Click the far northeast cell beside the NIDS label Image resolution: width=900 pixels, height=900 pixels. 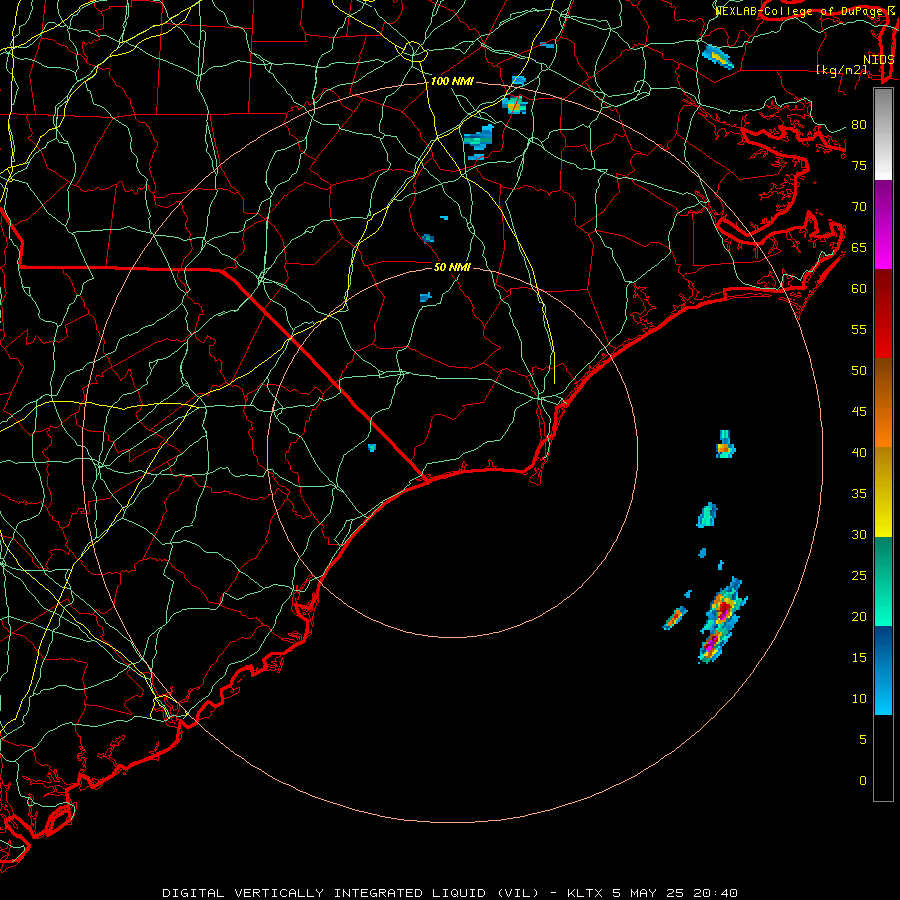[717, 56]
